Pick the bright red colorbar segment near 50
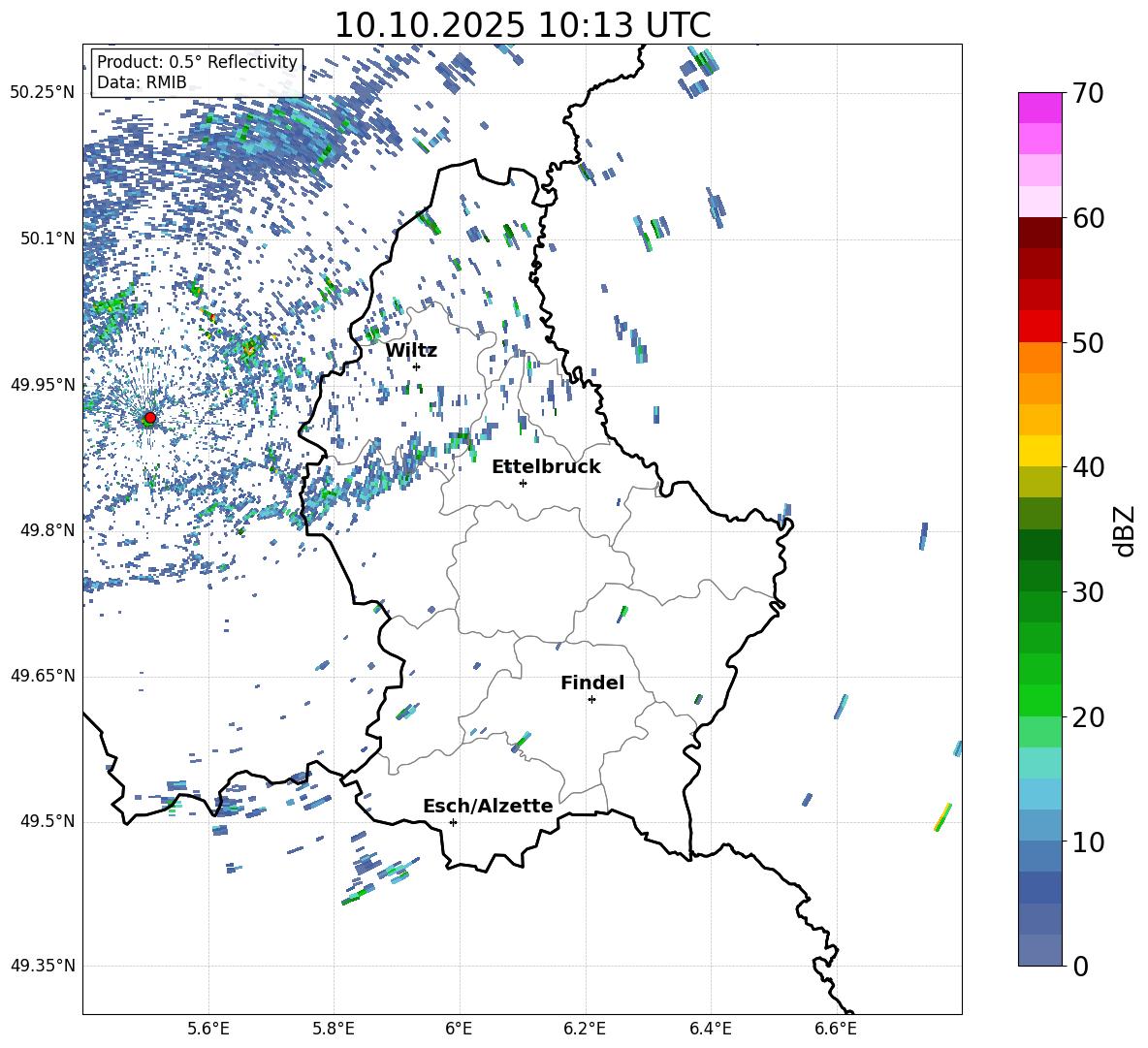Viewport: 1148px width, 1048px height. pos(1040,327)
